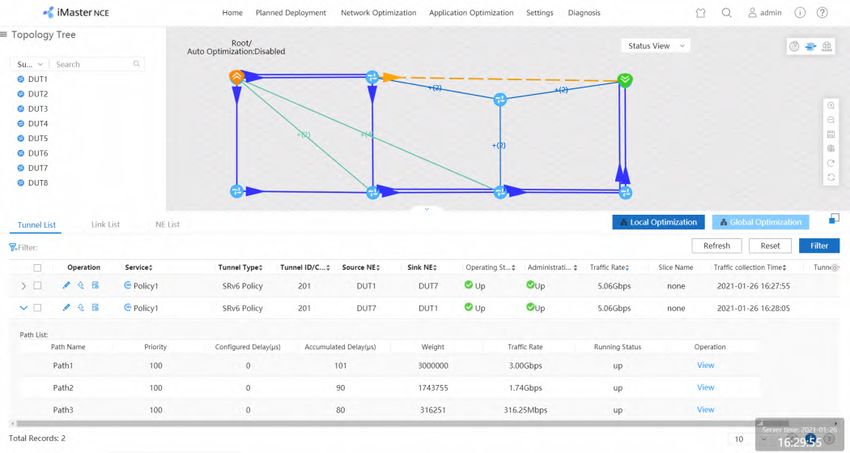The width and height of the screenshot is (850, 453).
Task: Click the blue Filter button
Action: (x=819, y=246)
